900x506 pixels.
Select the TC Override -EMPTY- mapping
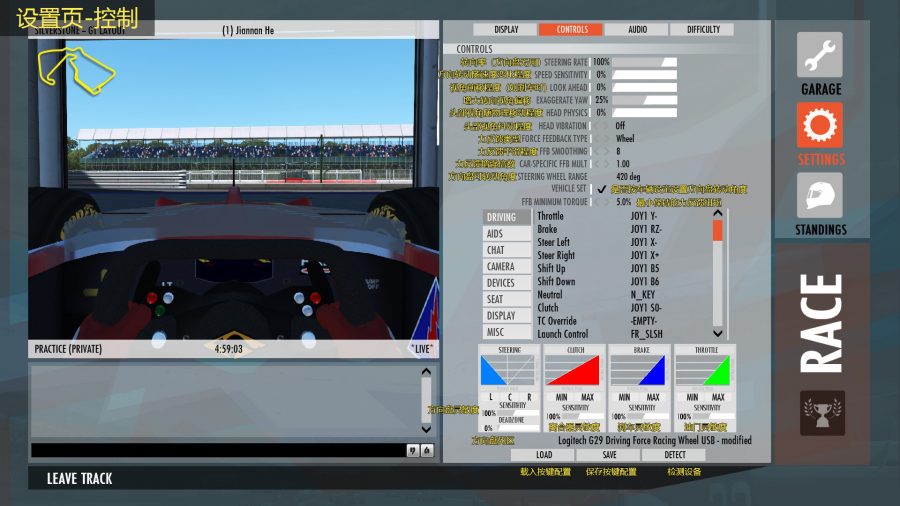622,321
